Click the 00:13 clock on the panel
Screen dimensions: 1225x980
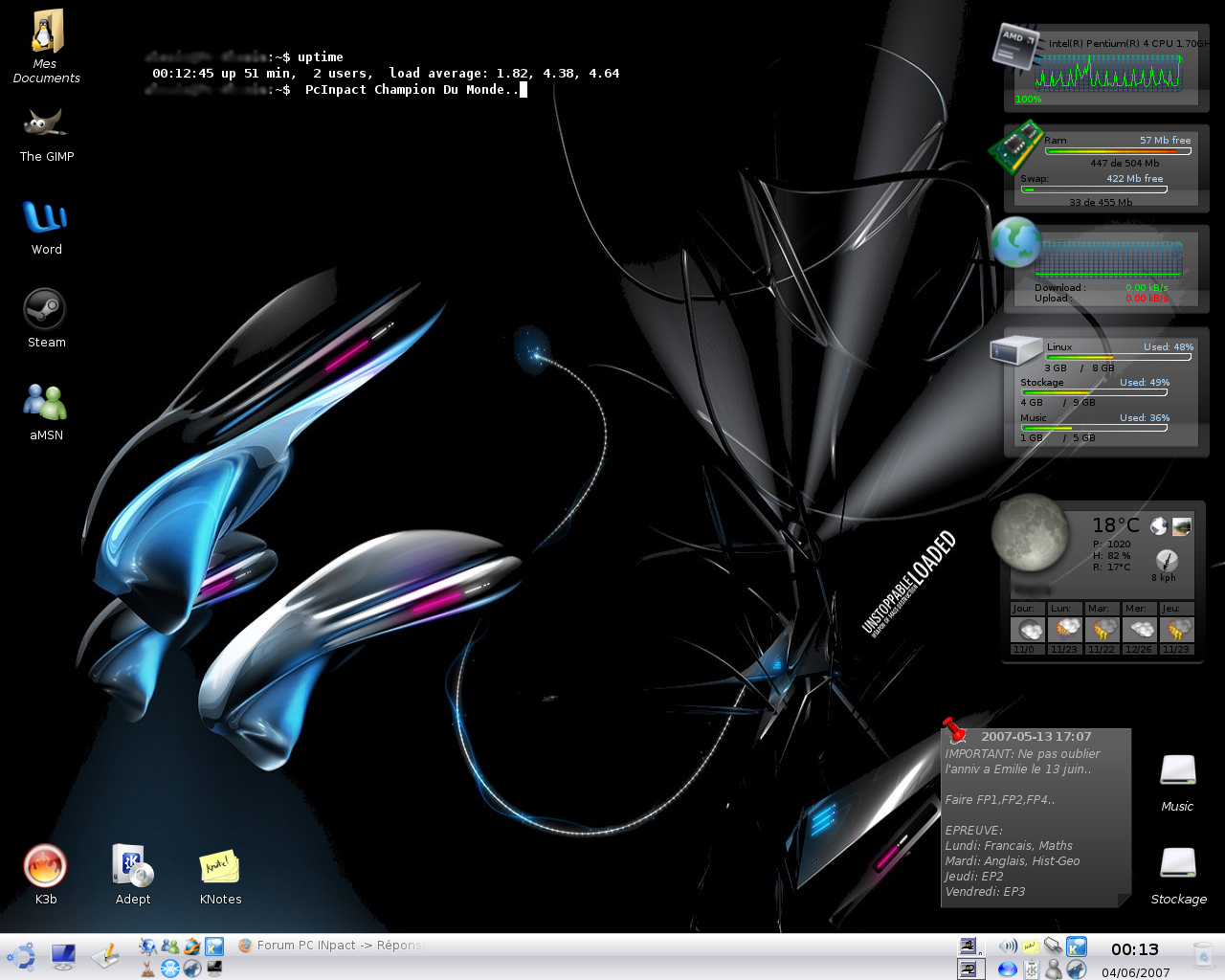tap(1134, 949)
